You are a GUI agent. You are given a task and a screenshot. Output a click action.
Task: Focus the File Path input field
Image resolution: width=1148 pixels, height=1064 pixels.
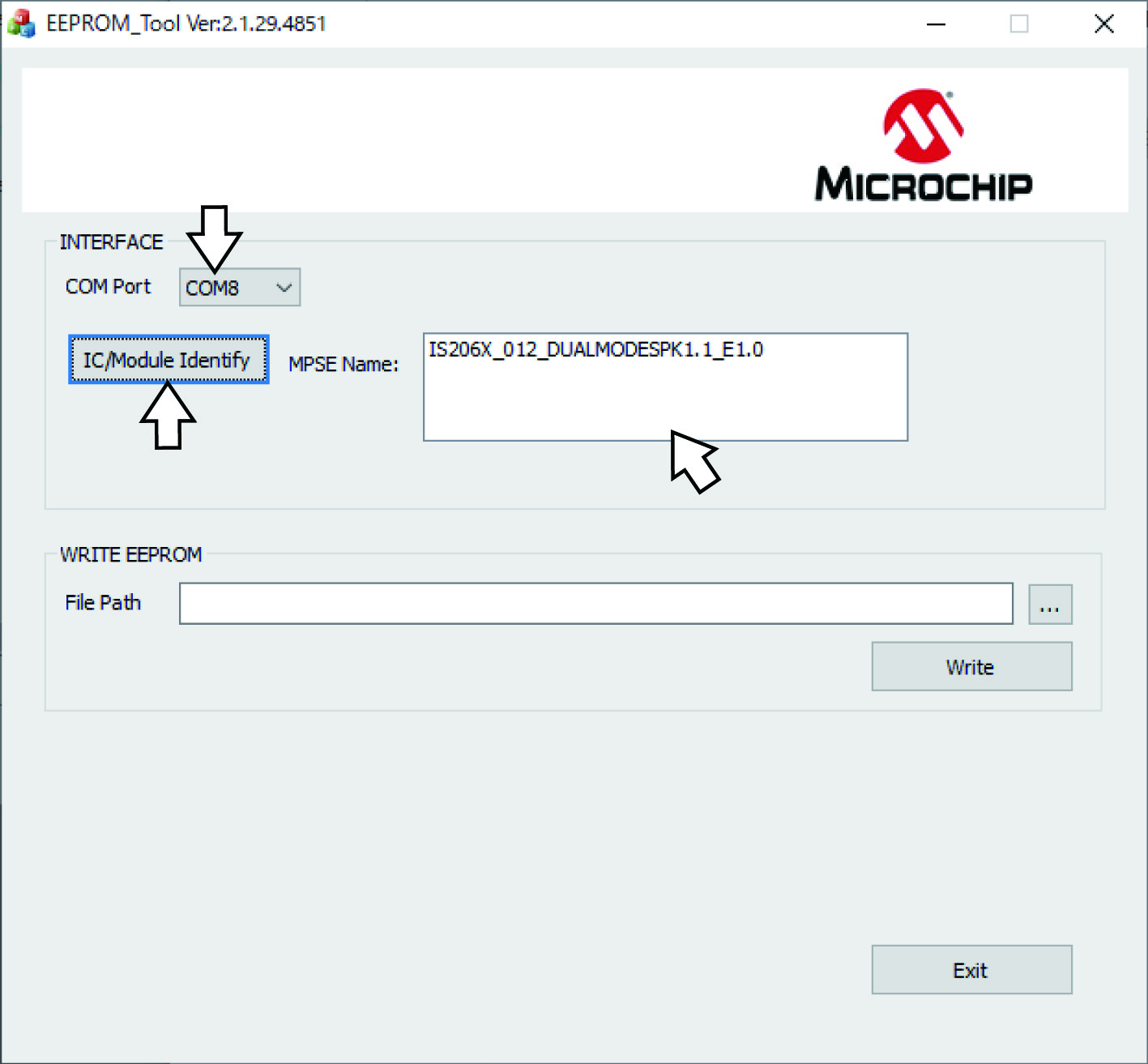595,604
